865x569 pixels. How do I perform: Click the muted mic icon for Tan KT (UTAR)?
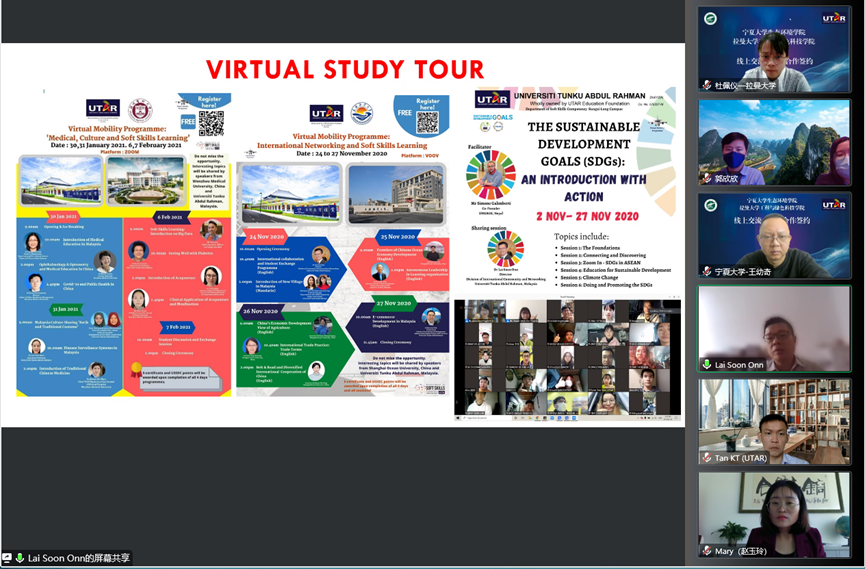pyautogui.click(x=707, y=458)
